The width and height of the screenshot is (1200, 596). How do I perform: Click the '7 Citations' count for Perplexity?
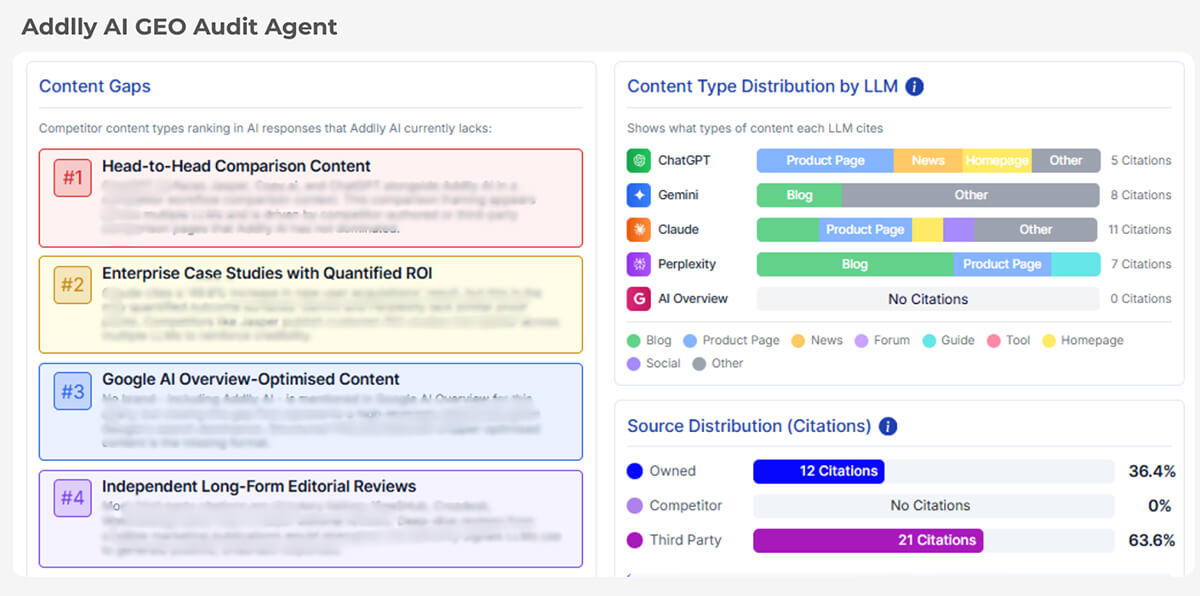click(x=1141, y=264)
